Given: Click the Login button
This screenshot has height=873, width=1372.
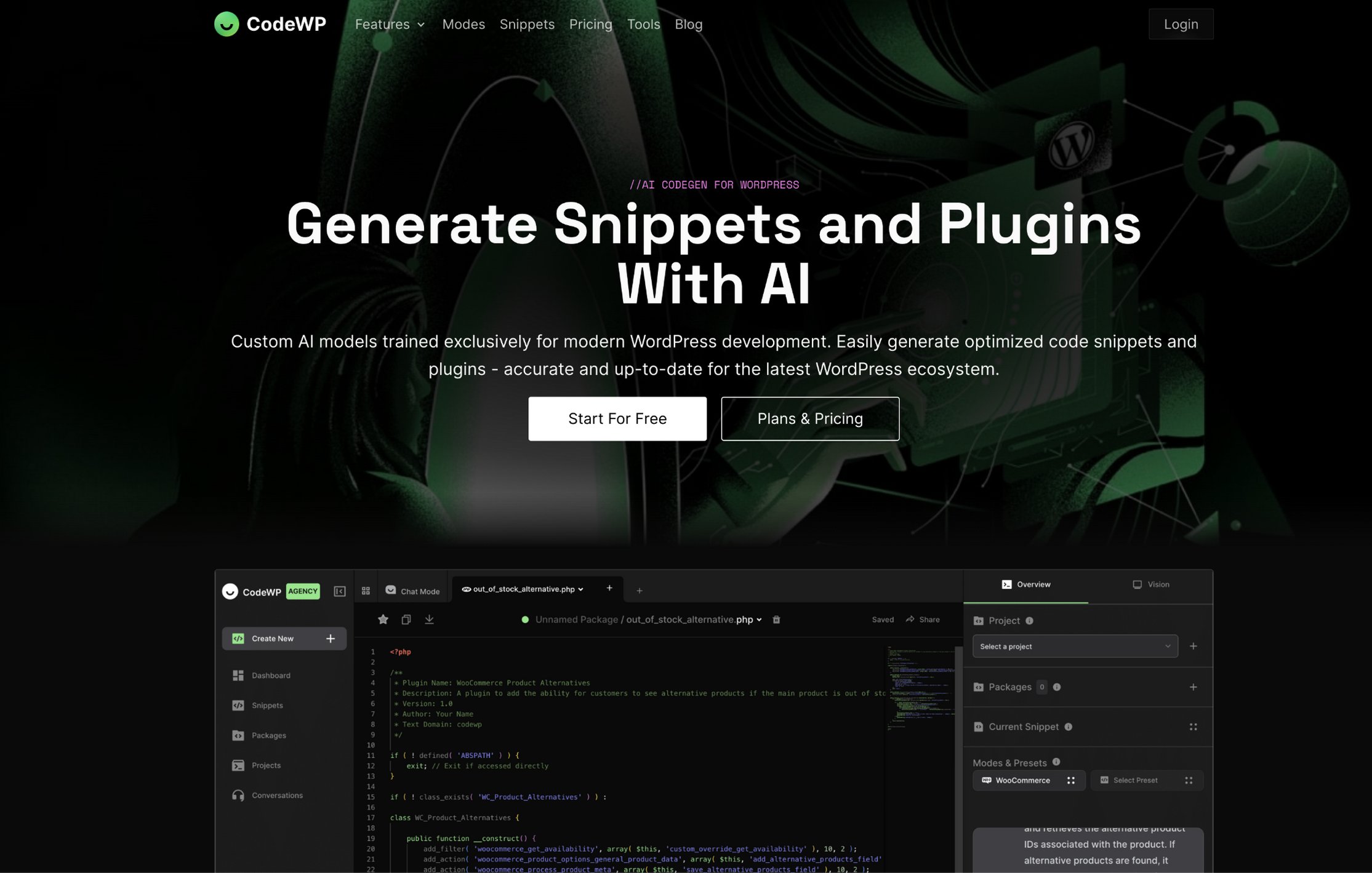Looking at the screenshot, I should point(1181,24).
